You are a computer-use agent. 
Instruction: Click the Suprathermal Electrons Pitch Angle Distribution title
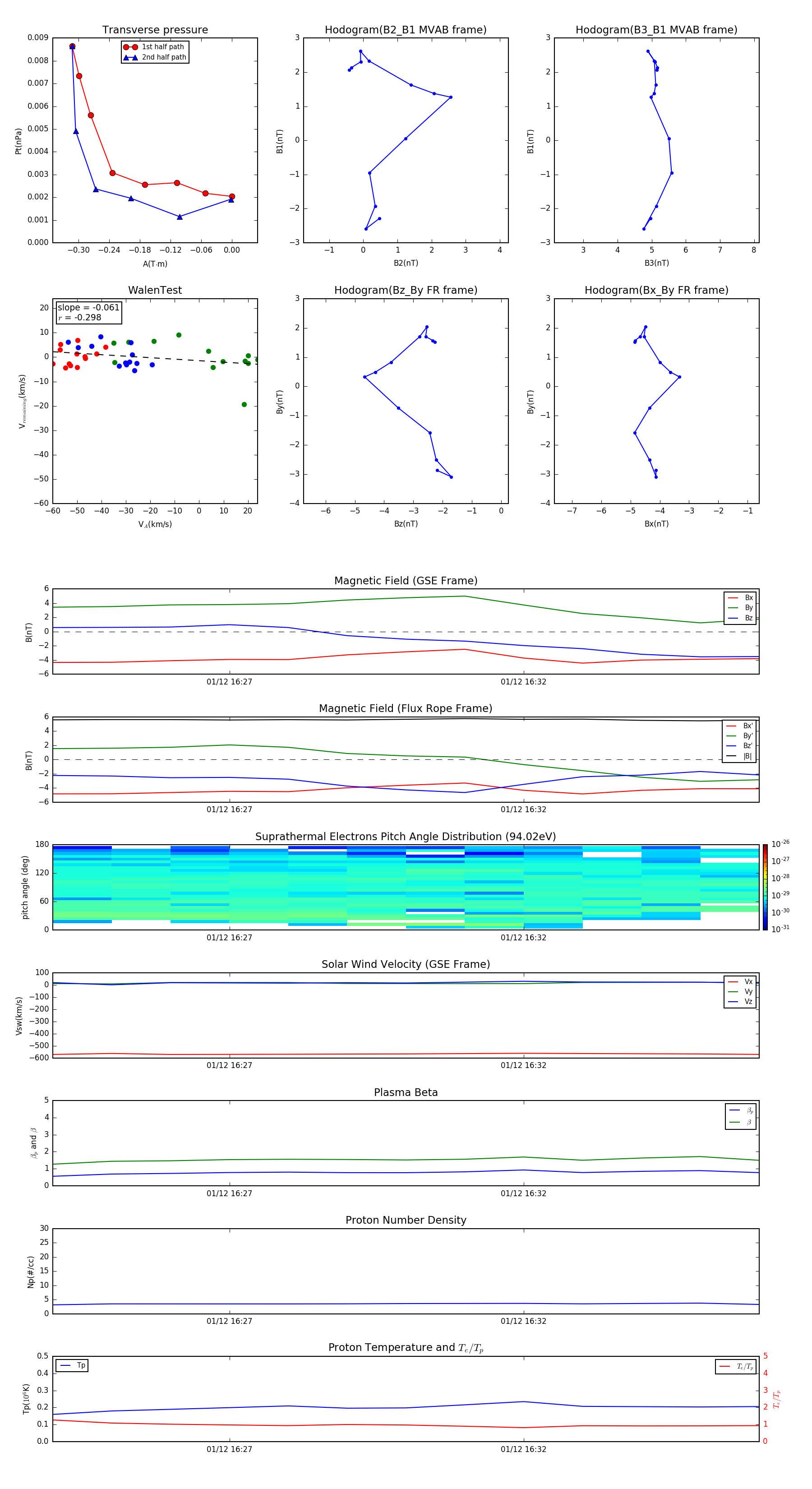tap(406, 837)
